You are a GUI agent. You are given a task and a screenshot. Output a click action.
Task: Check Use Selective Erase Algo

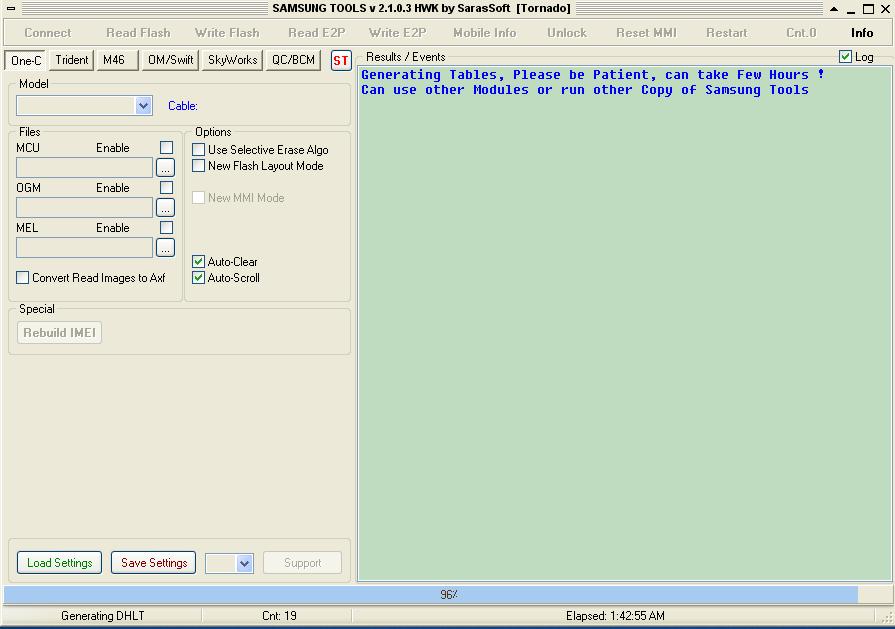click(x=199, y=150)
